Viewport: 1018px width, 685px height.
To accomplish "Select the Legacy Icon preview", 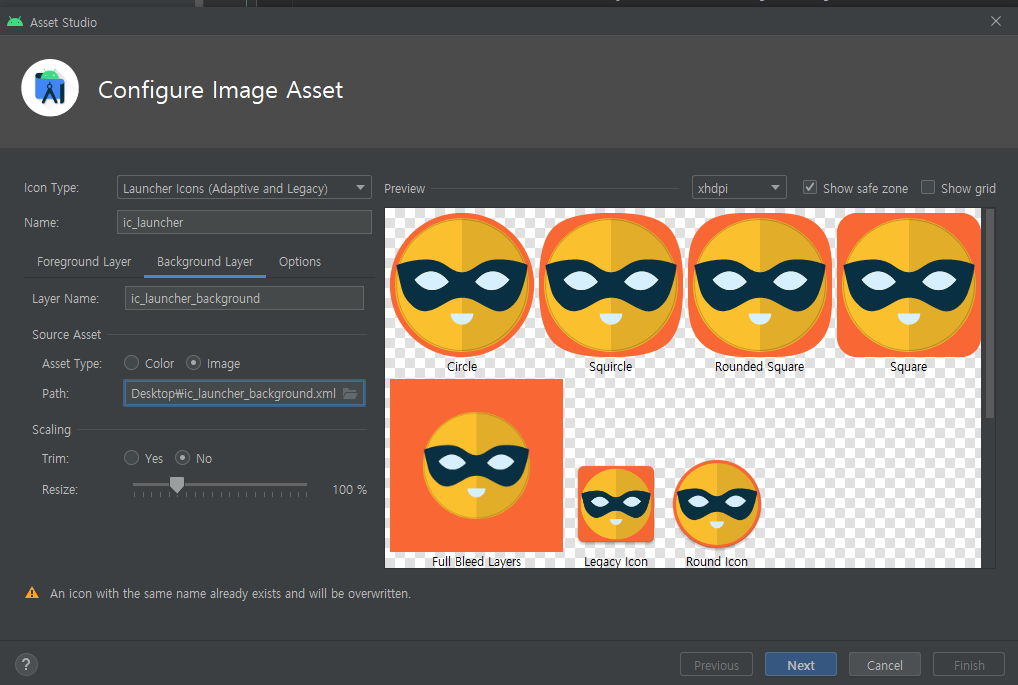I will coord(615,504).
